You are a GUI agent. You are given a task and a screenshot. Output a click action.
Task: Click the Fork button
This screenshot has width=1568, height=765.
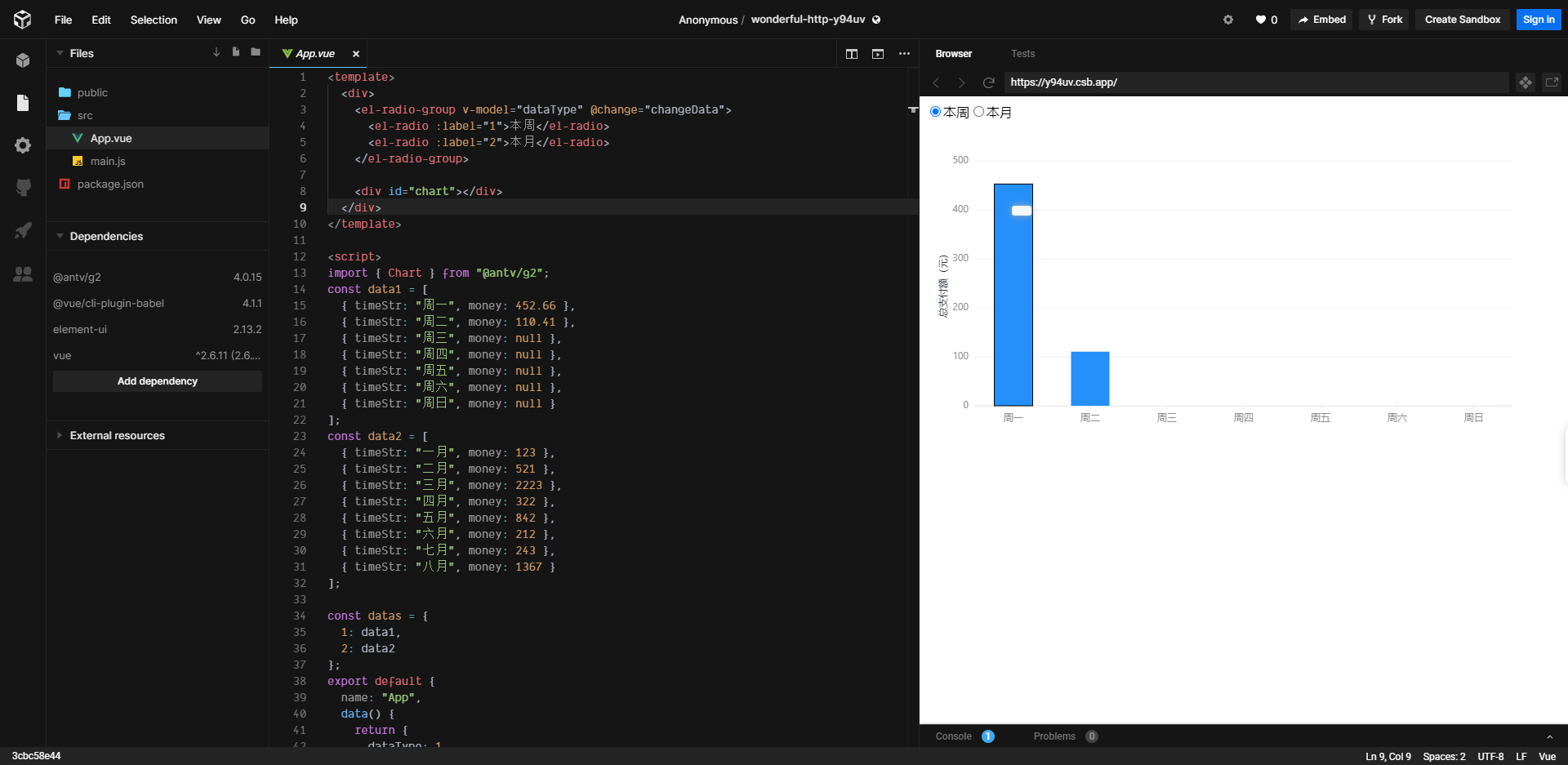click(1385, 20)
